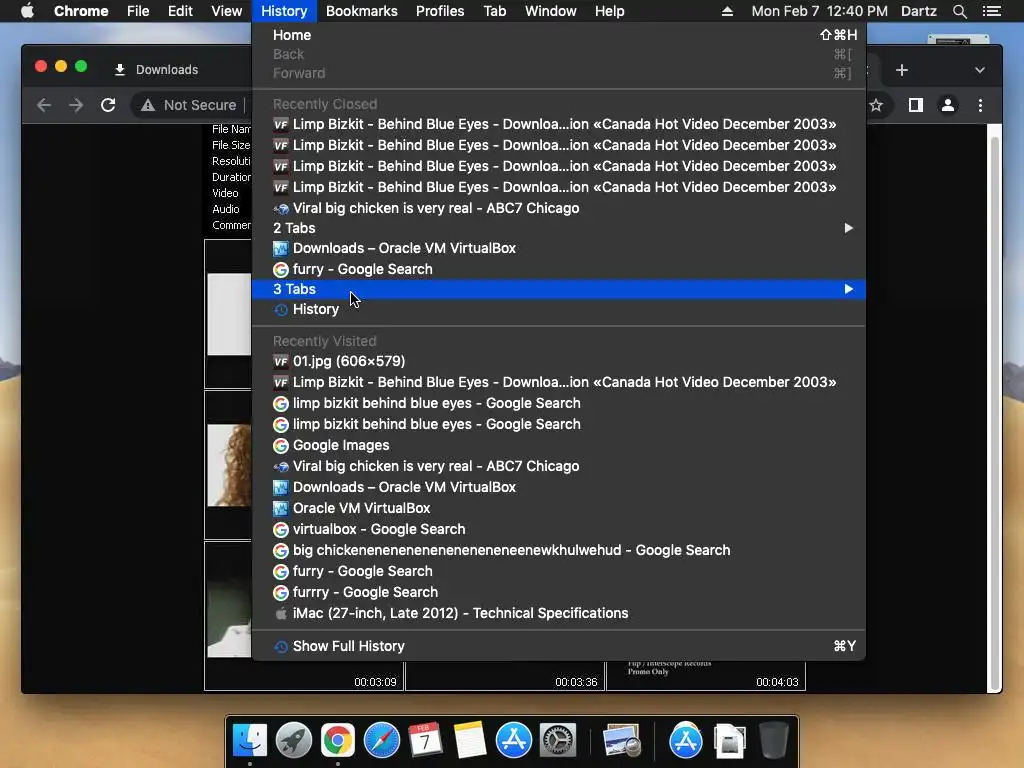
Task: Reopen Downloads – Oracle VM VirtualBox under Recently Closed
Action: pos(558,248)
